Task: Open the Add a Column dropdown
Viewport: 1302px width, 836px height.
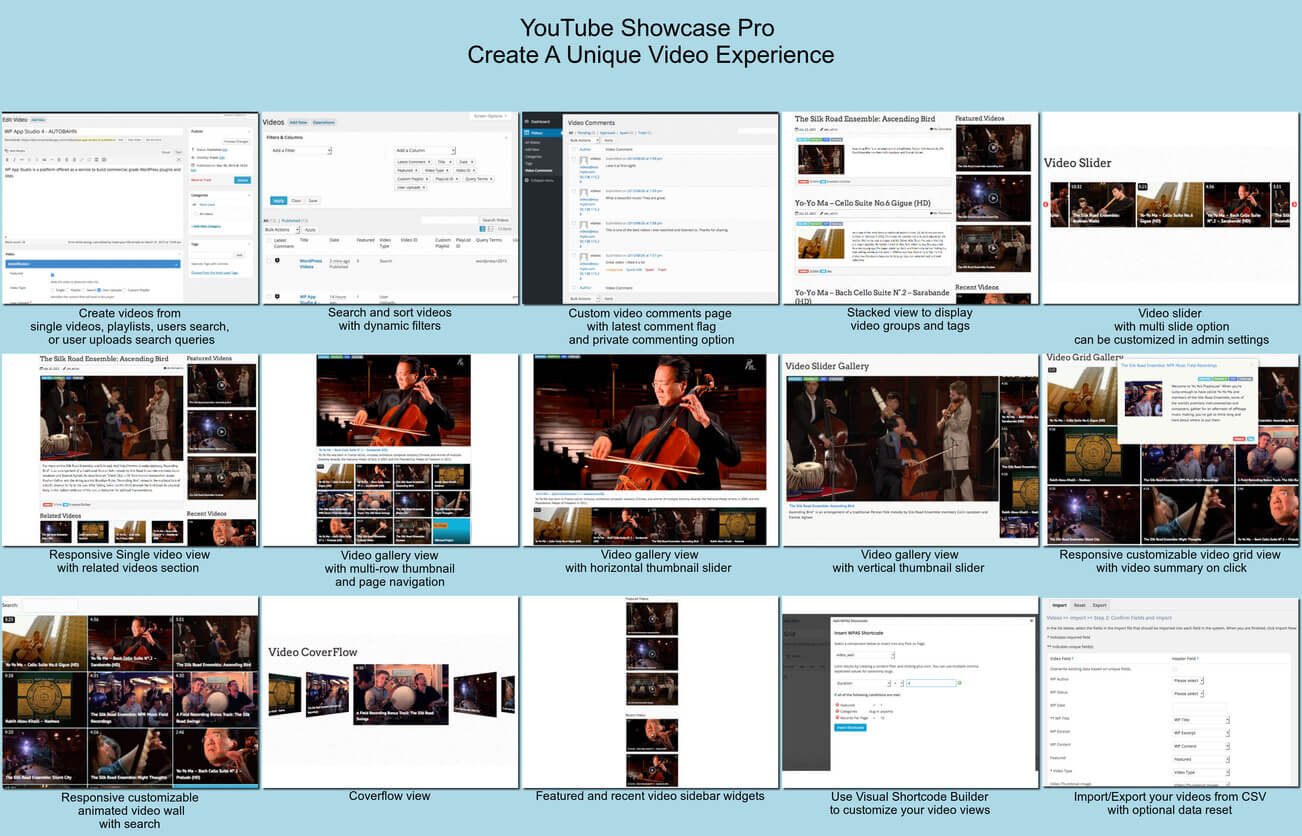Action: tap(426, 150)
